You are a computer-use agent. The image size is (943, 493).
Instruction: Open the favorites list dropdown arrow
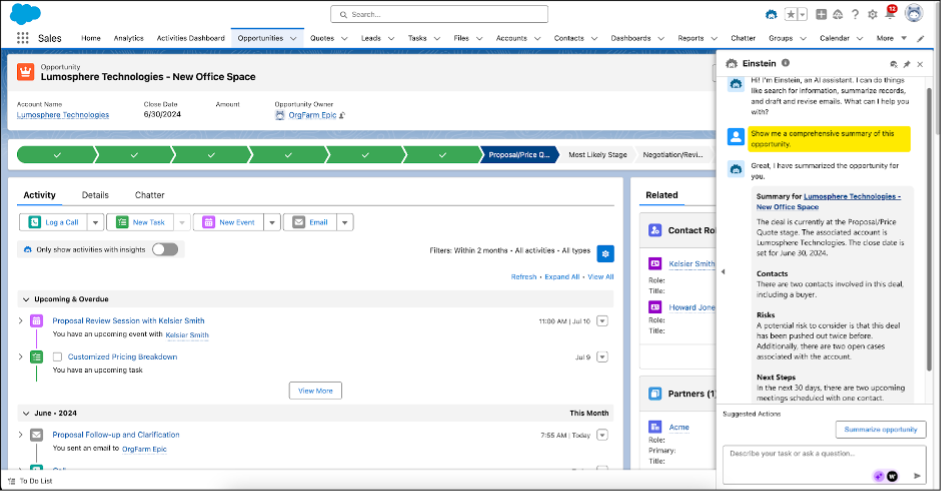(x=802, y=14)
